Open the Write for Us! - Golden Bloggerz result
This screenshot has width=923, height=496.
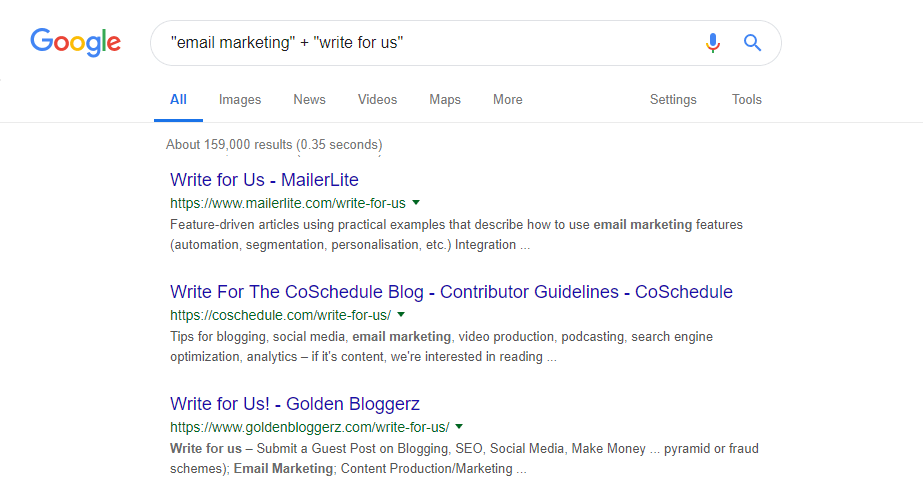(x=295, y=404)
